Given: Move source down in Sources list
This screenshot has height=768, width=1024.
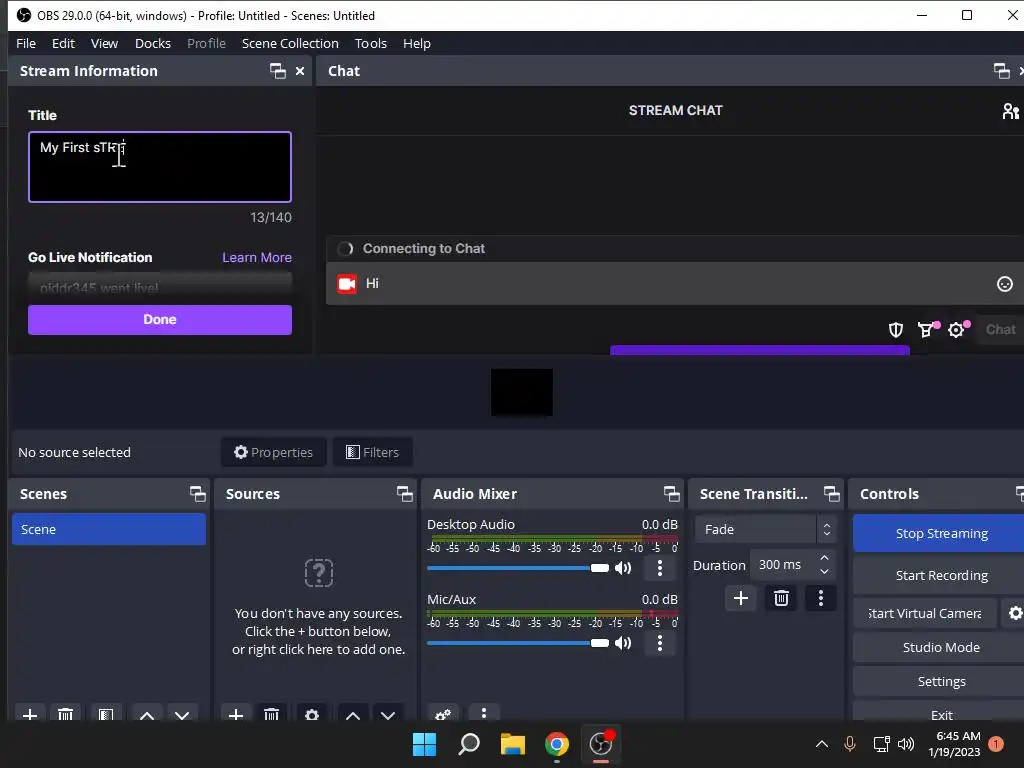Looking at the screenshot, I should point(388,714).
